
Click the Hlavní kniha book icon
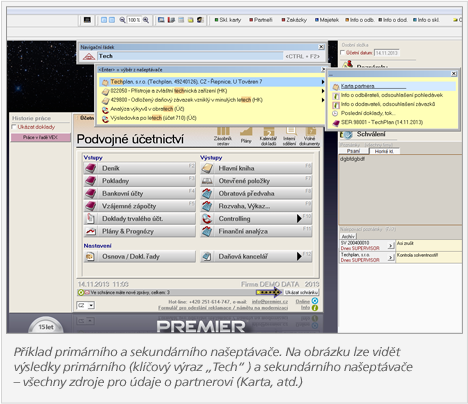207,168
